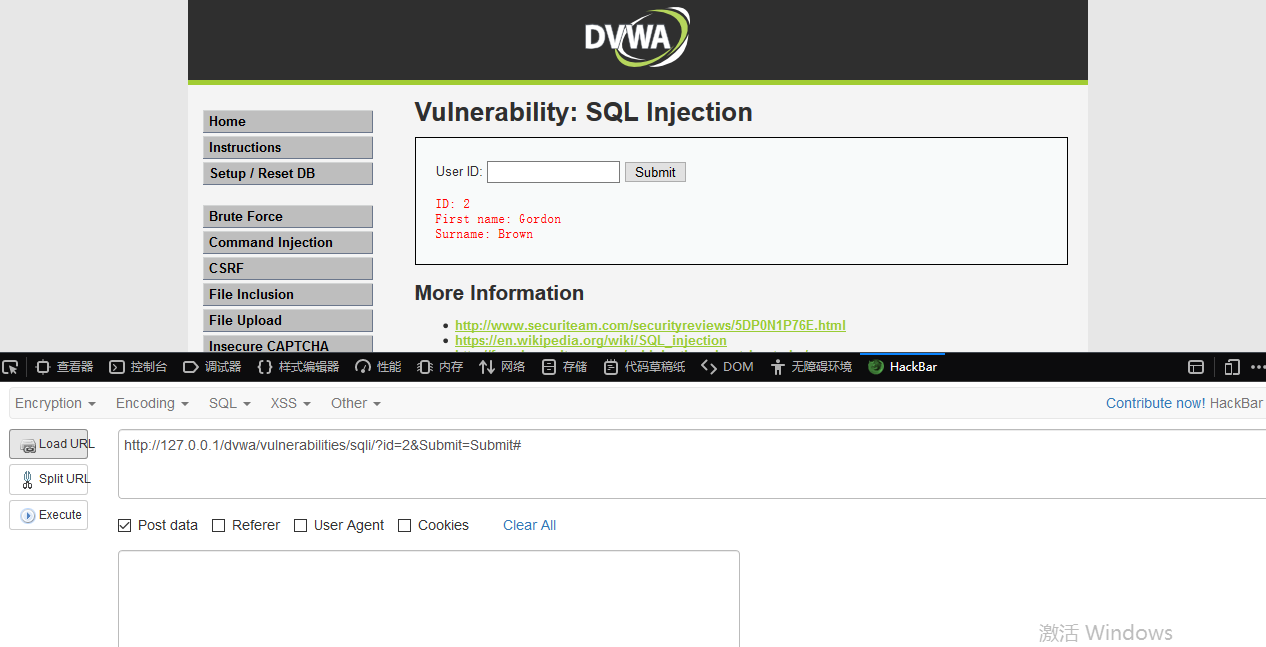1266x647 pixels.
Task: Click the Submit button next to User ID
Action: (655, 172)
